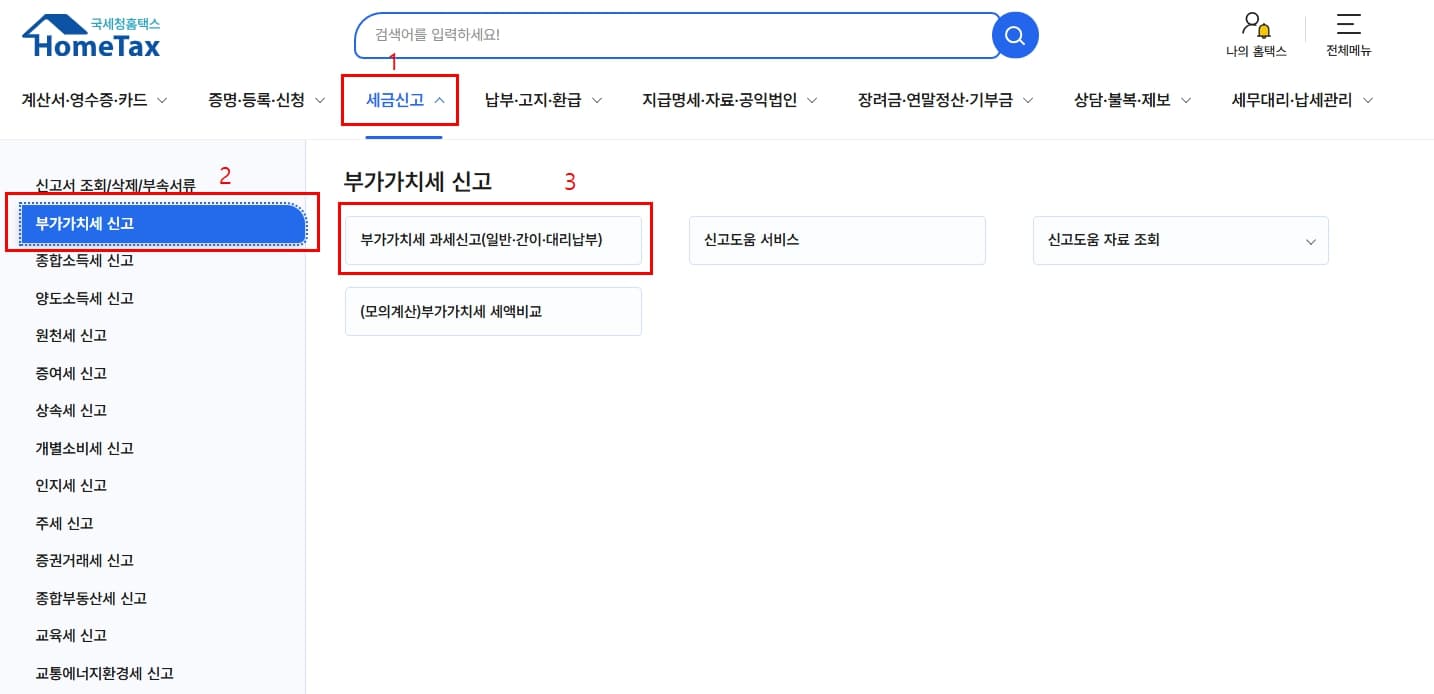Click 부가가치세 과세신고(일반·간이·대리납부) button

(493, 240)
